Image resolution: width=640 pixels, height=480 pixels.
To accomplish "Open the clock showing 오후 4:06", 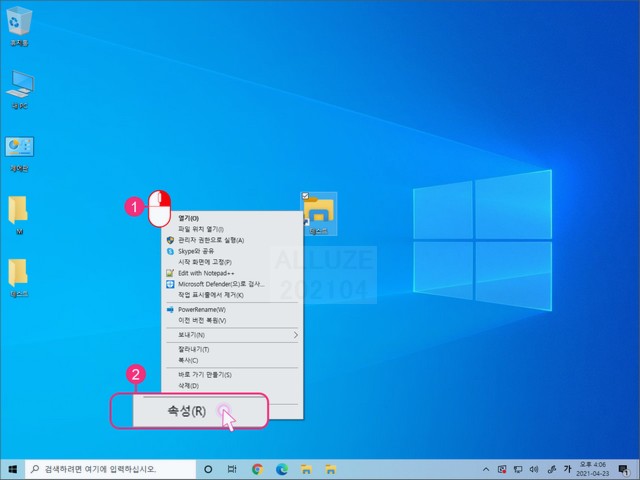I will click(x=593, y=469).
